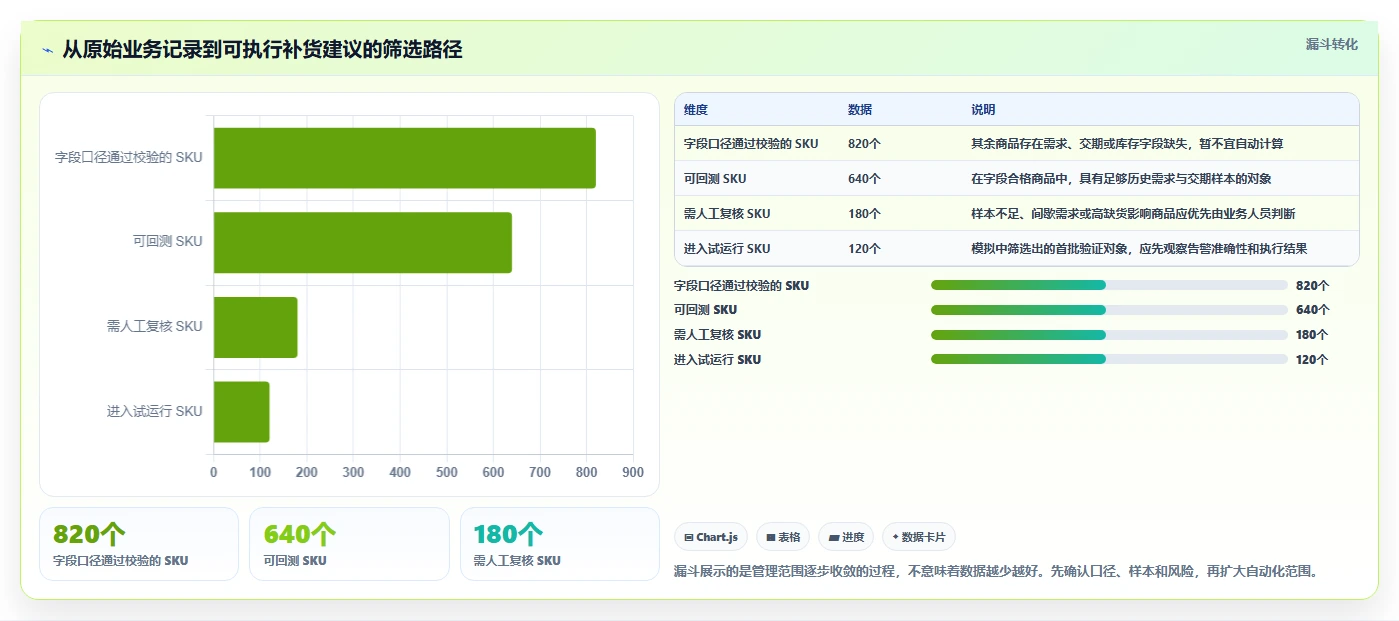The image size is (1399, 621).
Task: Click the 字段口径通过校验的 SKU chart bar
Action: 405,158
